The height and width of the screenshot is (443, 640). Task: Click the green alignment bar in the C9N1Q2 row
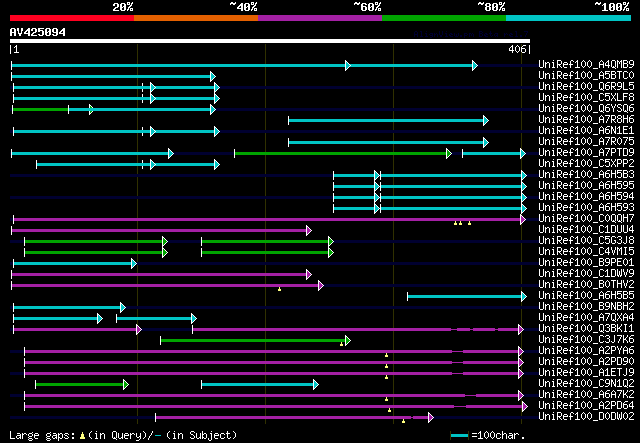(82, 385)
